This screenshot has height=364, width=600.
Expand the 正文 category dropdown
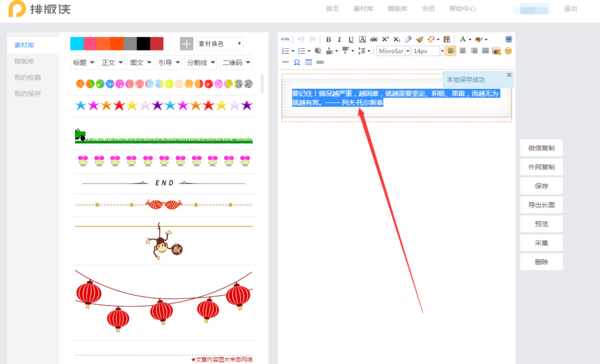coord(112,62)
